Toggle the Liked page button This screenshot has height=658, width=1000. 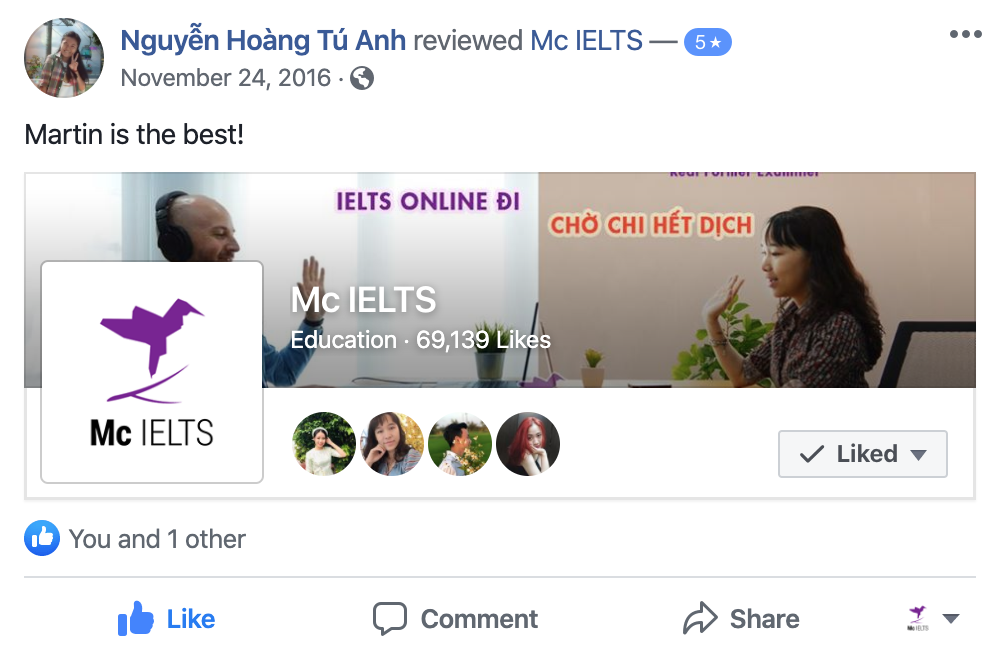[862, 454]
